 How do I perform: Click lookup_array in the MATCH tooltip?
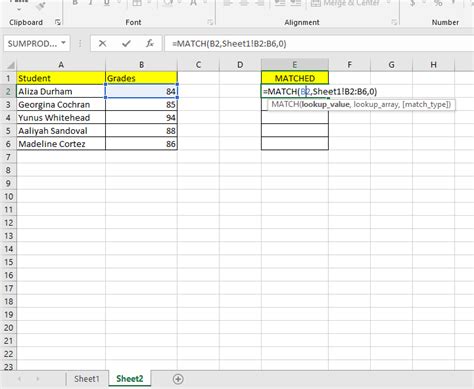[x=376, y=105]
